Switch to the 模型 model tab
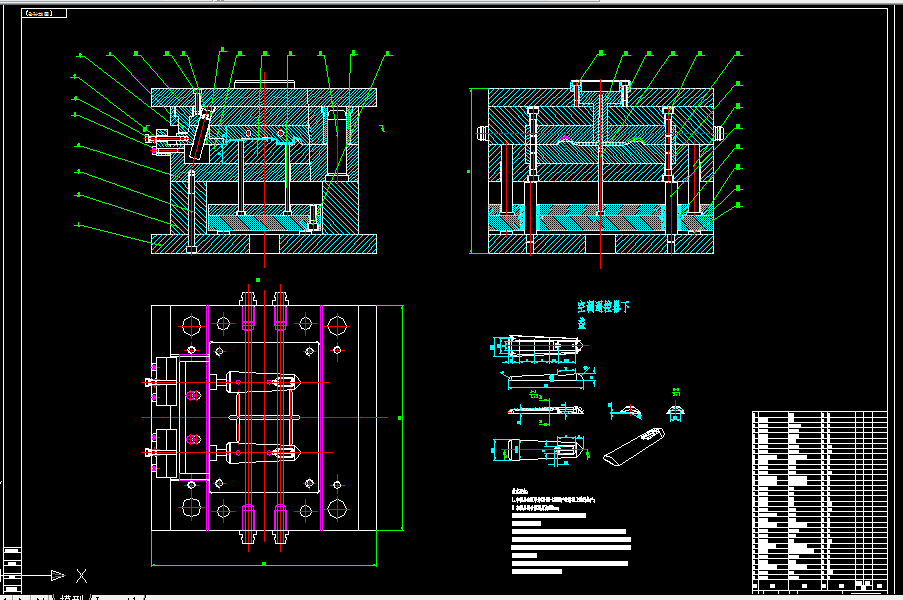Screen dimensions: 903x600 (x=71, y=597)
